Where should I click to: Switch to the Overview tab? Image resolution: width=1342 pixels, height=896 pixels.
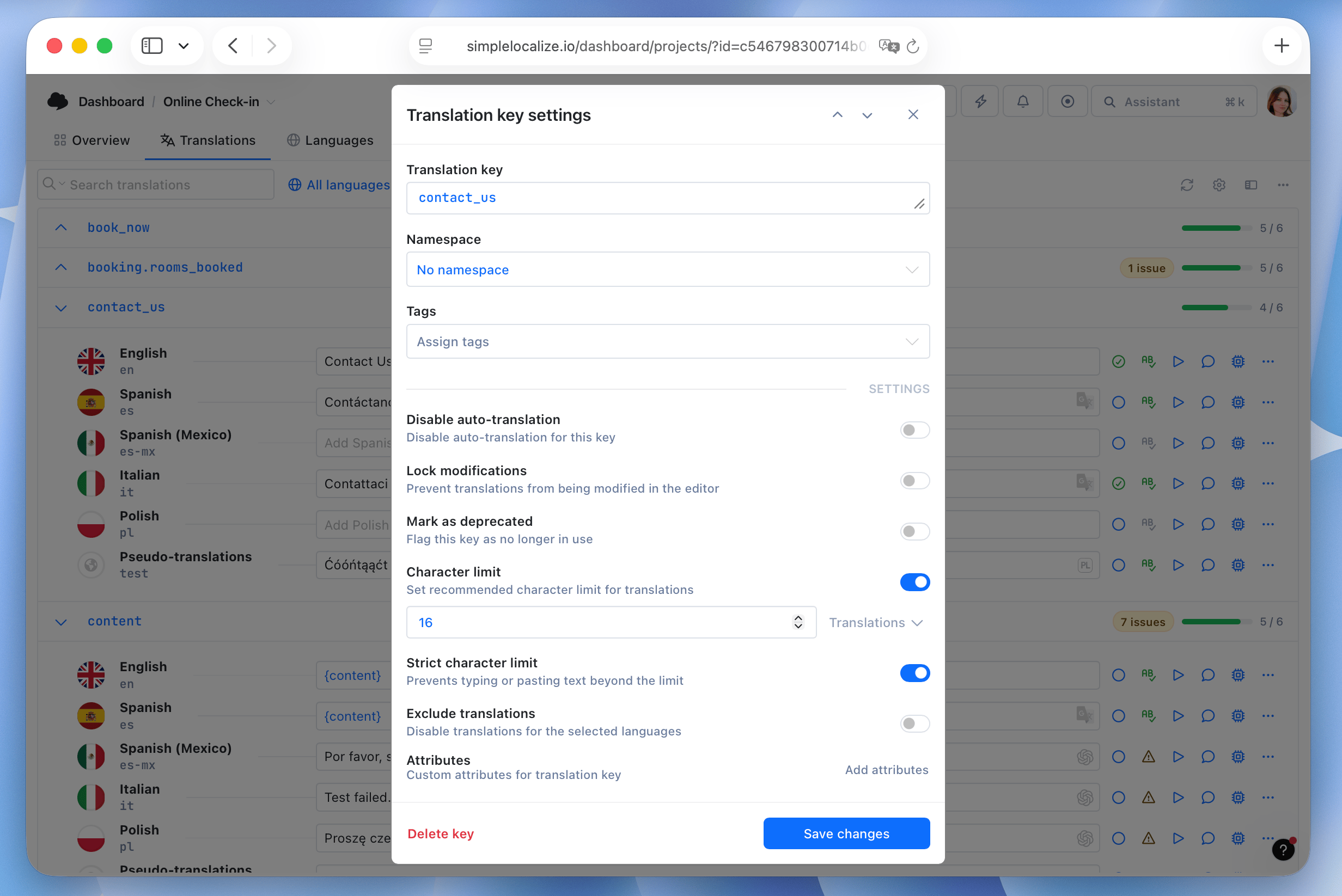[x=91, y=140]
